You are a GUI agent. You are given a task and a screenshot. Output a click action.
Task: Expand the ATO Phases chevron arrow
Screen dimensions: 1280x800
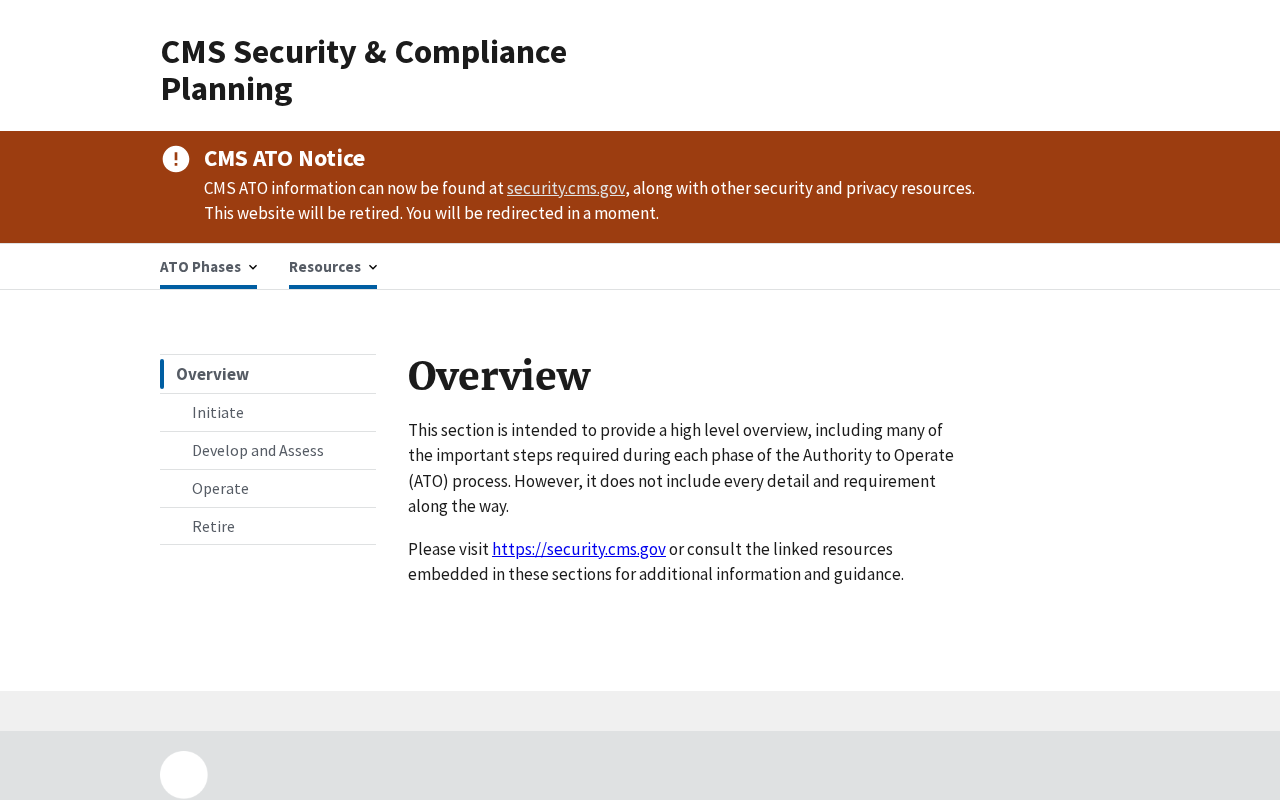253,267
